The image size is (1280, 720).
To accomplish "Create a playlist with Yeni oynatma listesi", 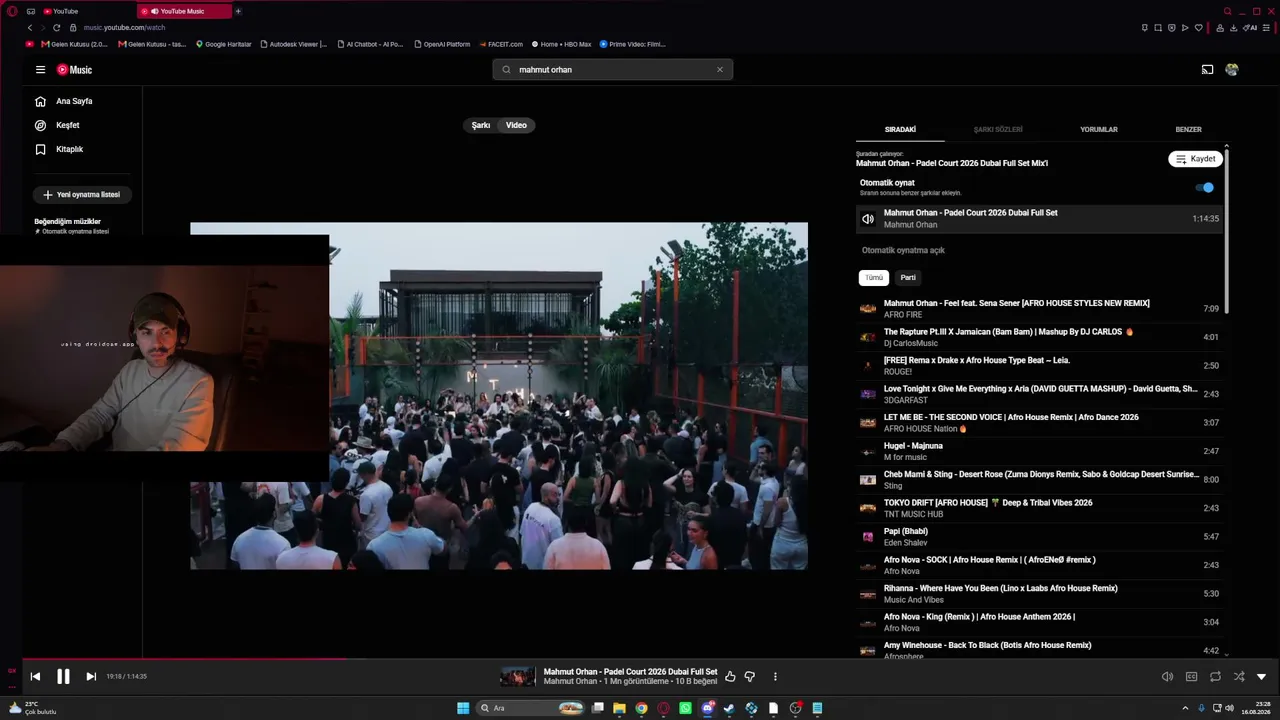I will point(83,195).
